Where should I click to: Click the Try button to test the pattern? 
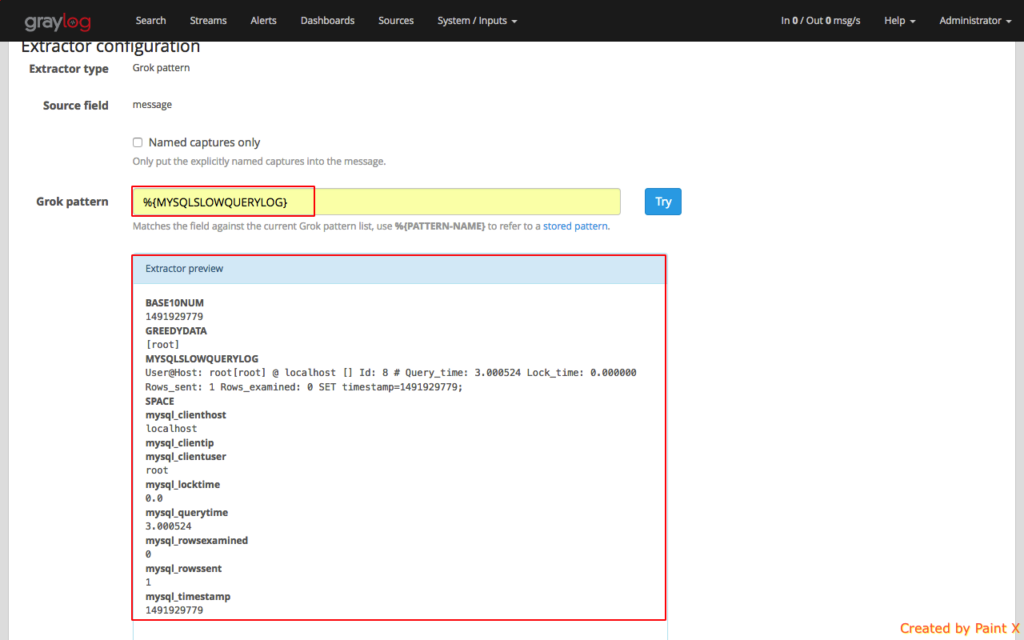[662, 201]
